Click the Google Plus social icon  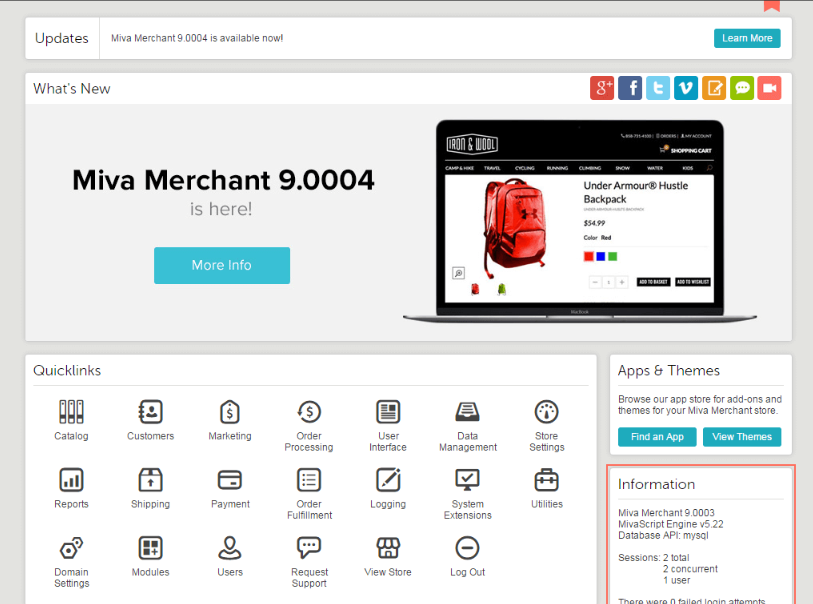pyautogui.click(x=602, y=88)
